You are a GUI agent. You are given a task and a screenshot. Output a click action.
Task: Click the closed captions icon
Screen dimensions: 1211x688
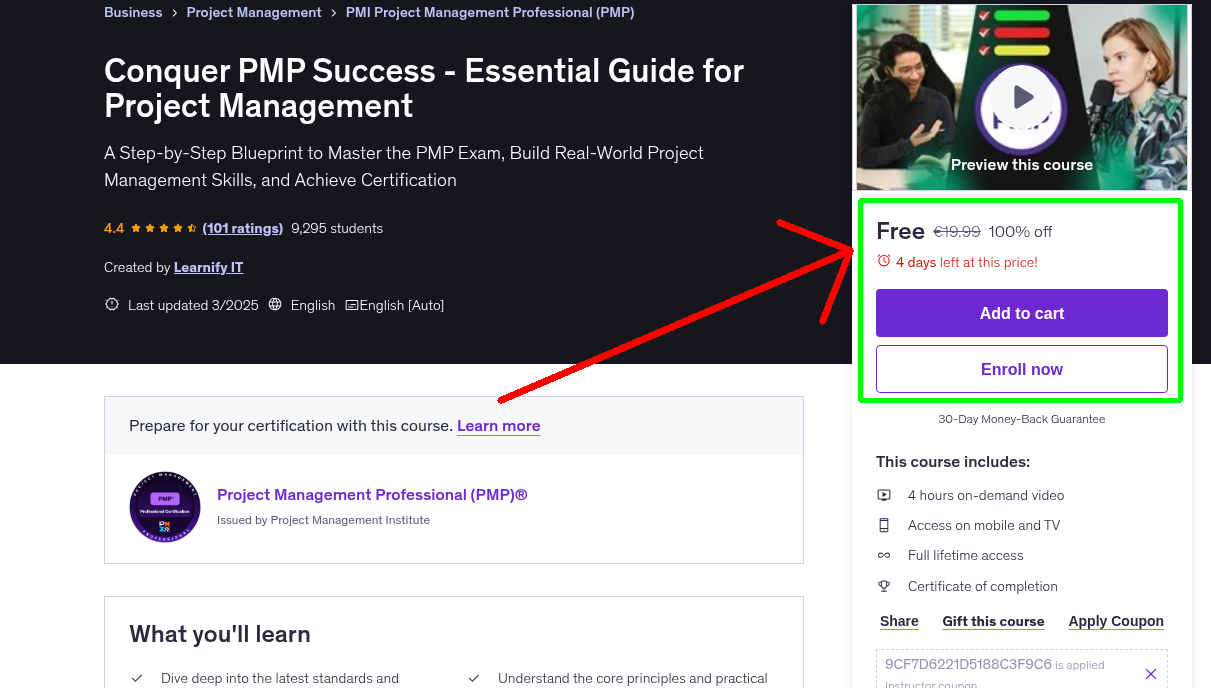pyautogui.click(x=352, y=305)
